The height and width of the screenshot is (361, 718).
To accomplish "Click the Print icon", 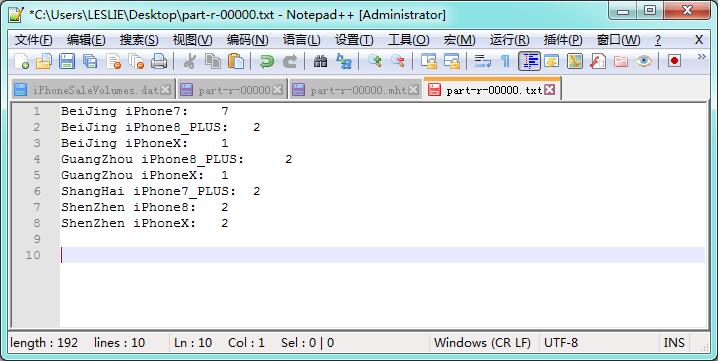I will pyautogui.click(x=159, y=61).
